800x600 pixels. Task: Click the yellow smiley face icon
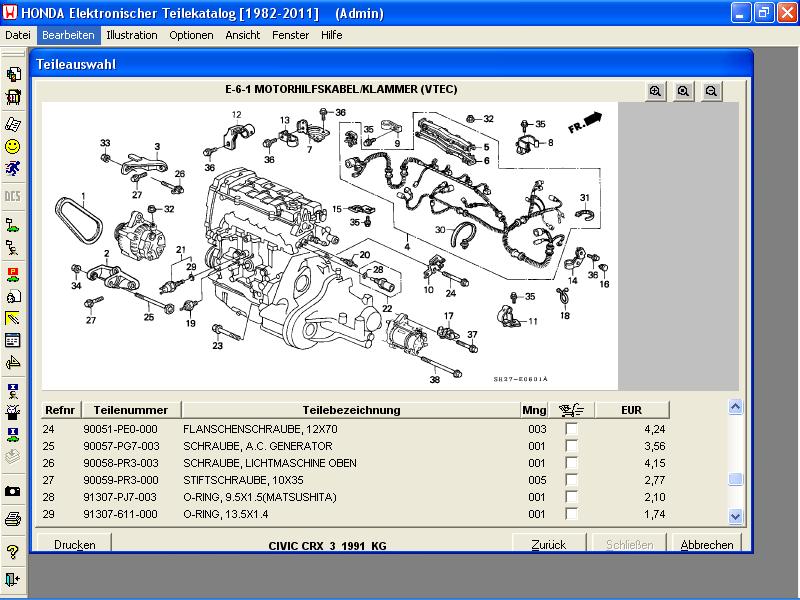(13, 146)
